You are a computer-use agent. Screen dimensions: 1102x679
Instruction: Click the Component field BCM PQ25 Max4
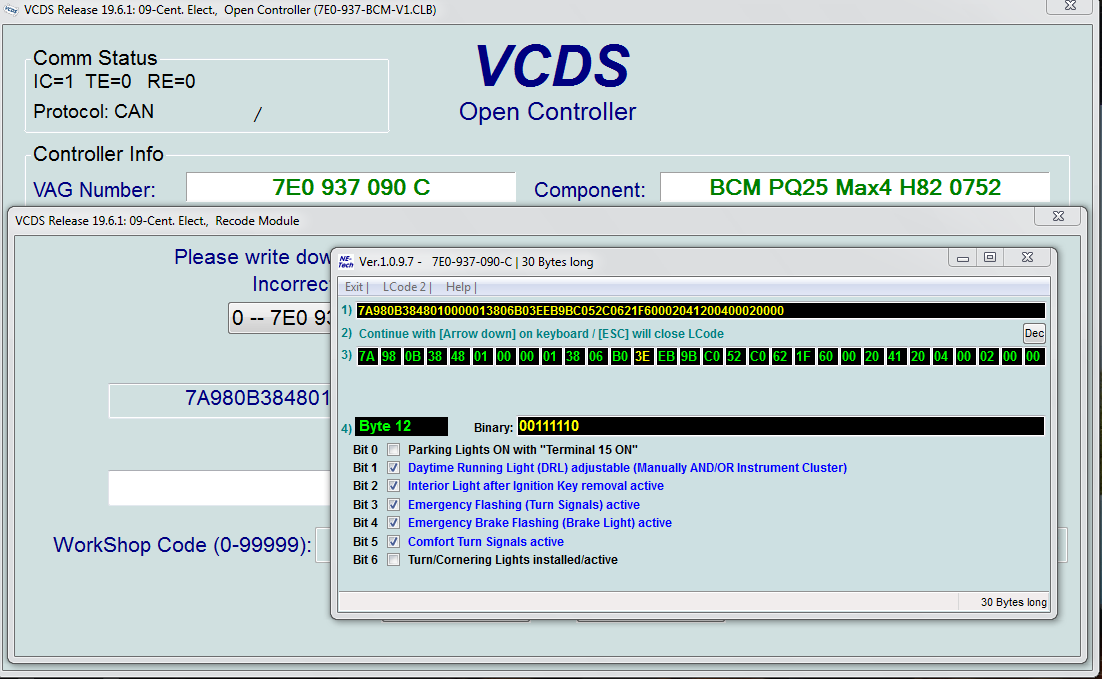[855, 187]
